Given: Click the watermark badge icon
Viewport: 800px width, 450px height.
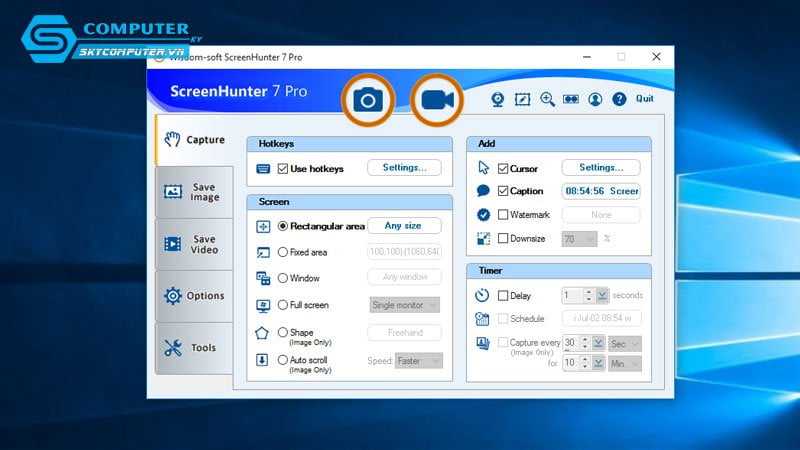Looking at the screenshot, I should tap(483, 215).
